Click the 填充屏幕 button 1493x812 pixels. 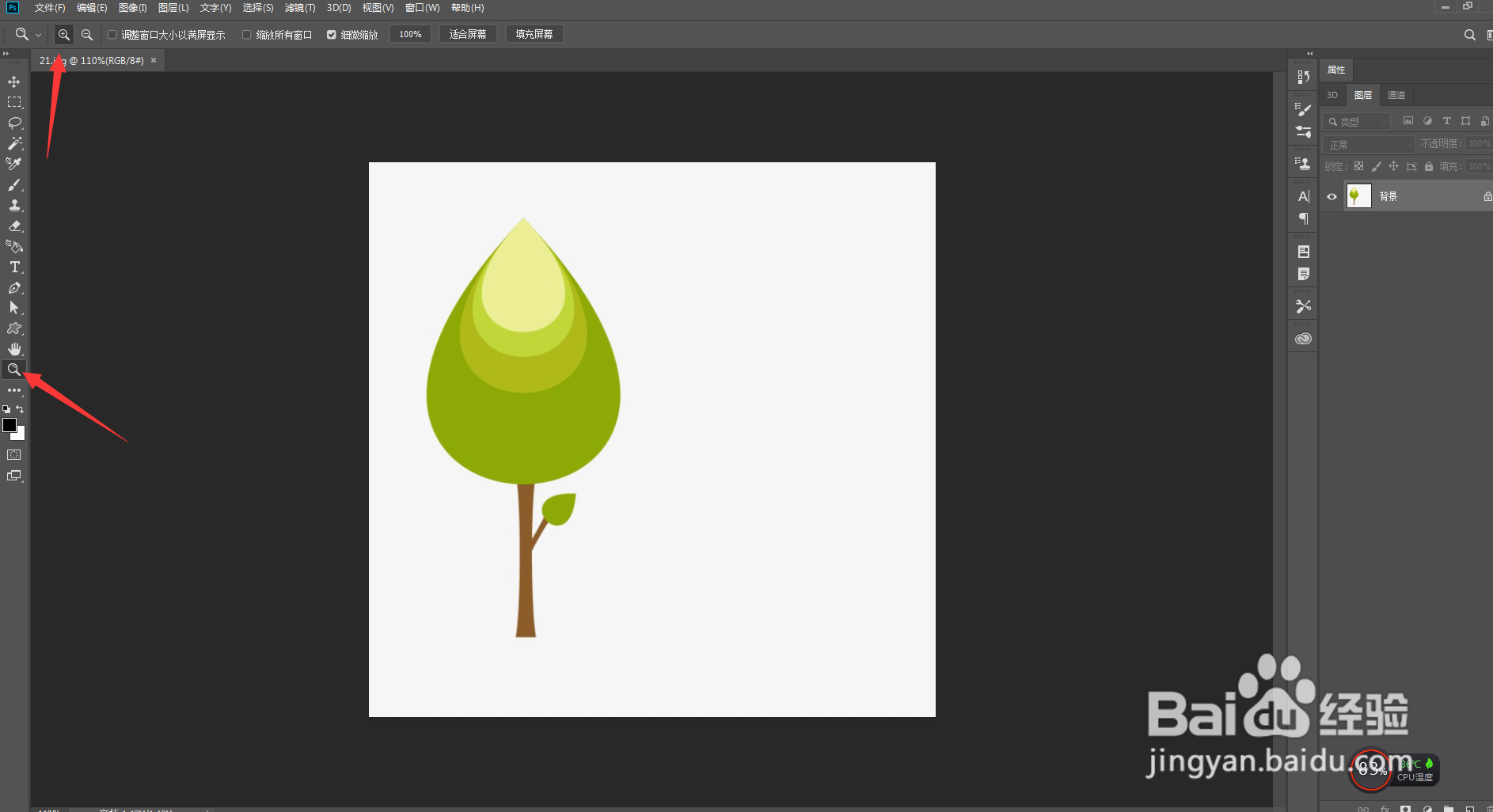coord(534,34)
